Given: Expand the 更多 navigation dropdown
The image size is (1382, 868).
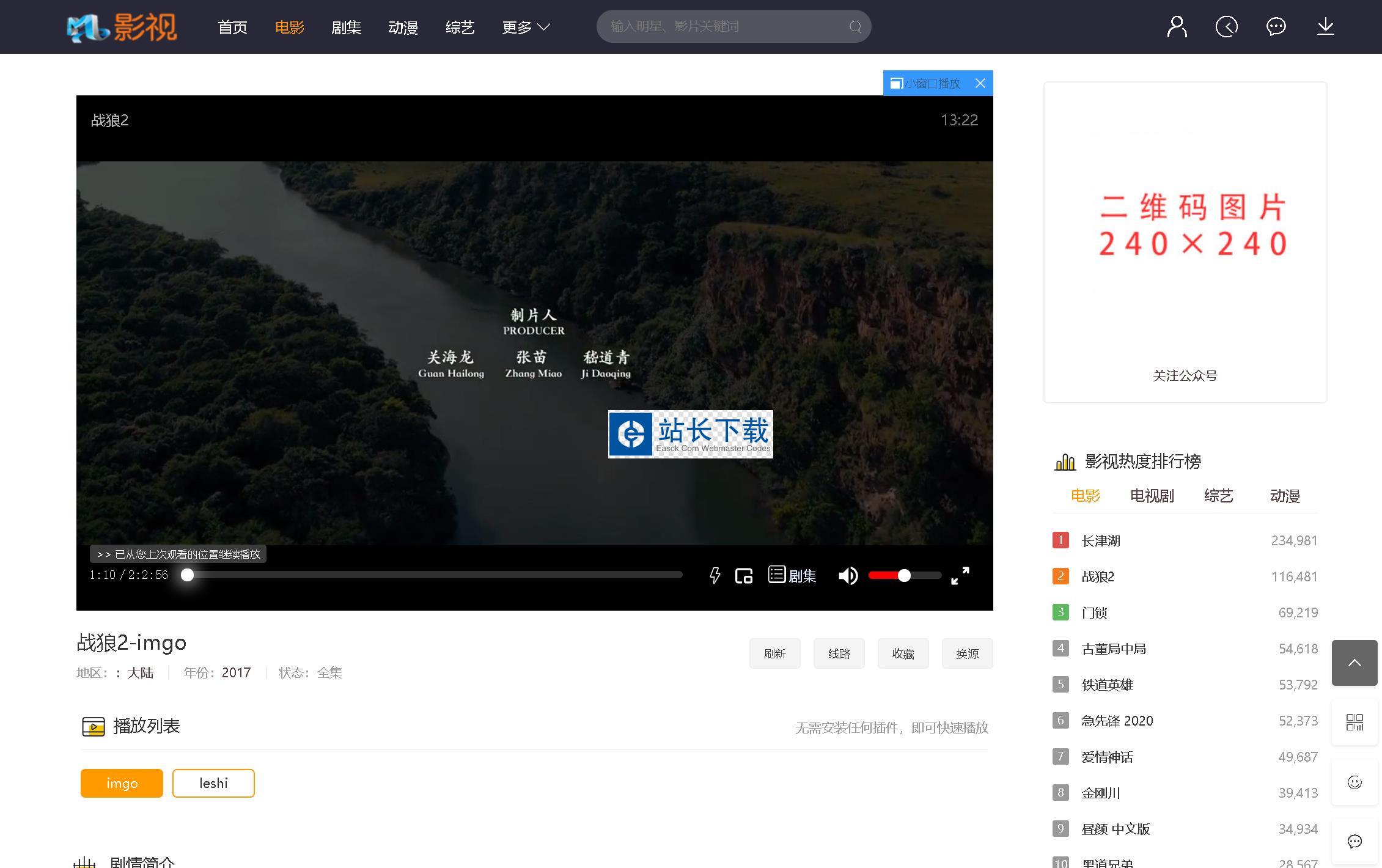Looking at the screenshot, I should pos(526,28).
